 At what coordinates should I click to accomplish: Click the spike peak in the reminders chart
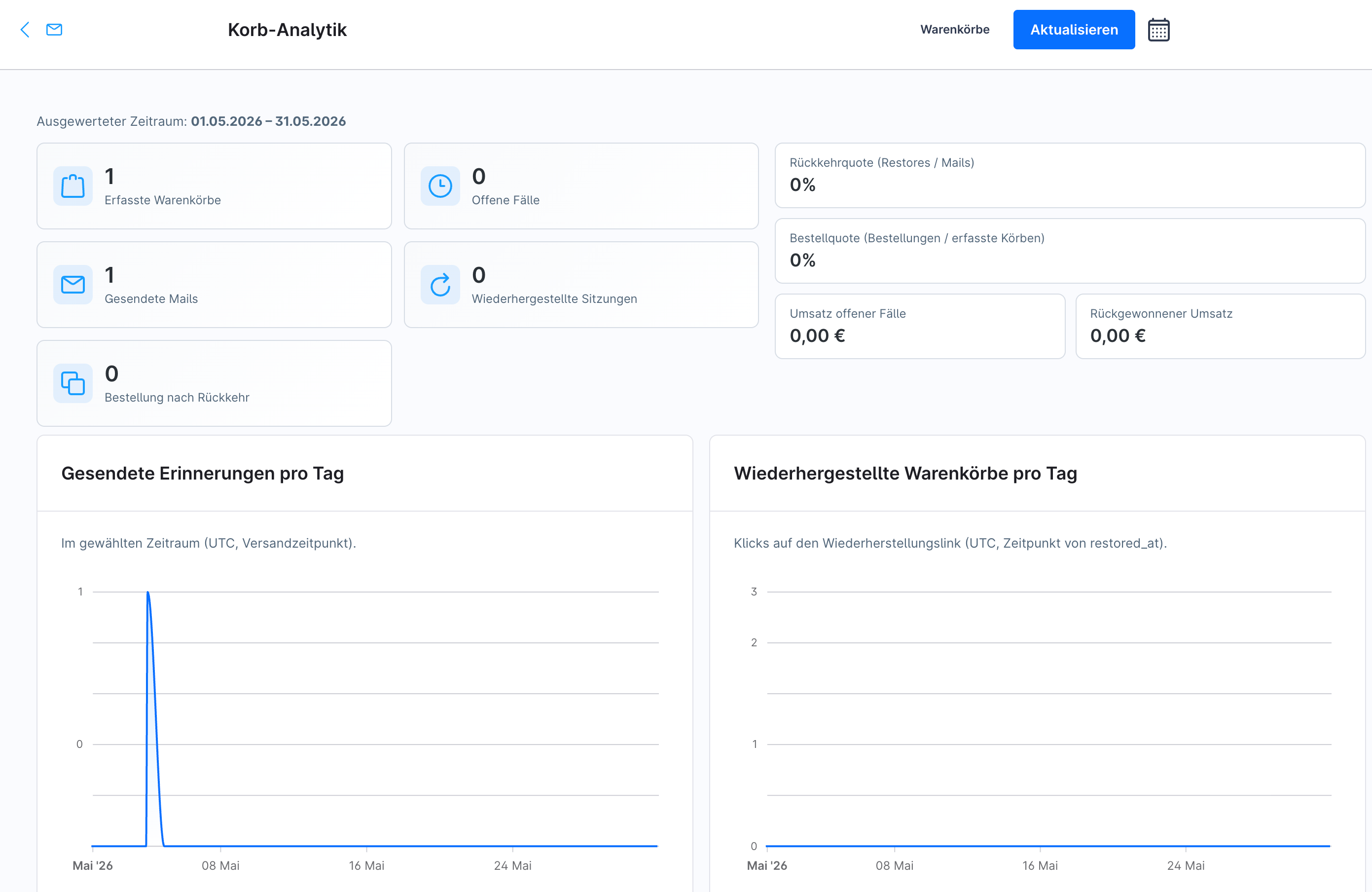[x=148, y=592]
